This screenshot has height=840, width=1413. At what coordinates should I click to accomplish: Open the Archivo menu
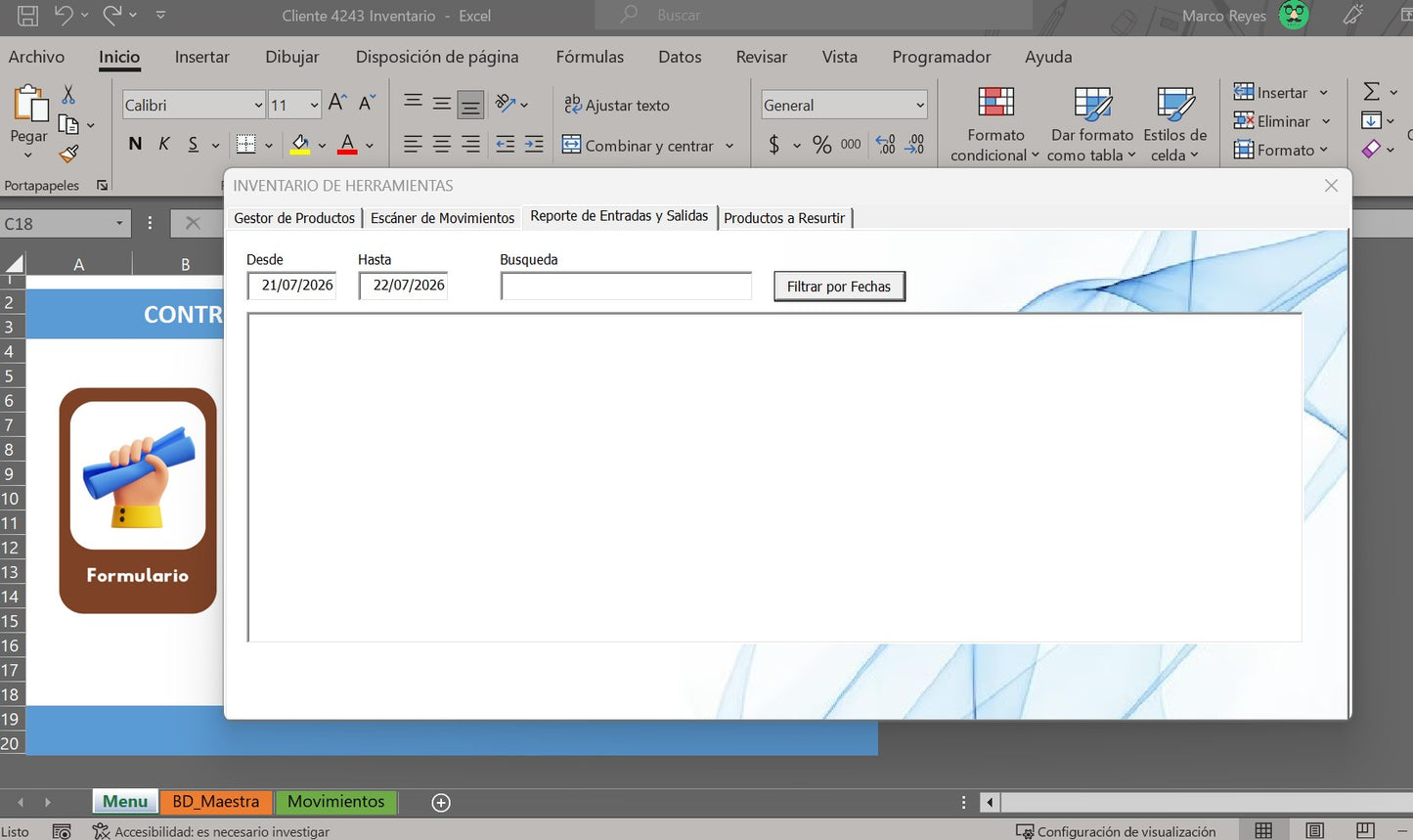tap(36, 57)
